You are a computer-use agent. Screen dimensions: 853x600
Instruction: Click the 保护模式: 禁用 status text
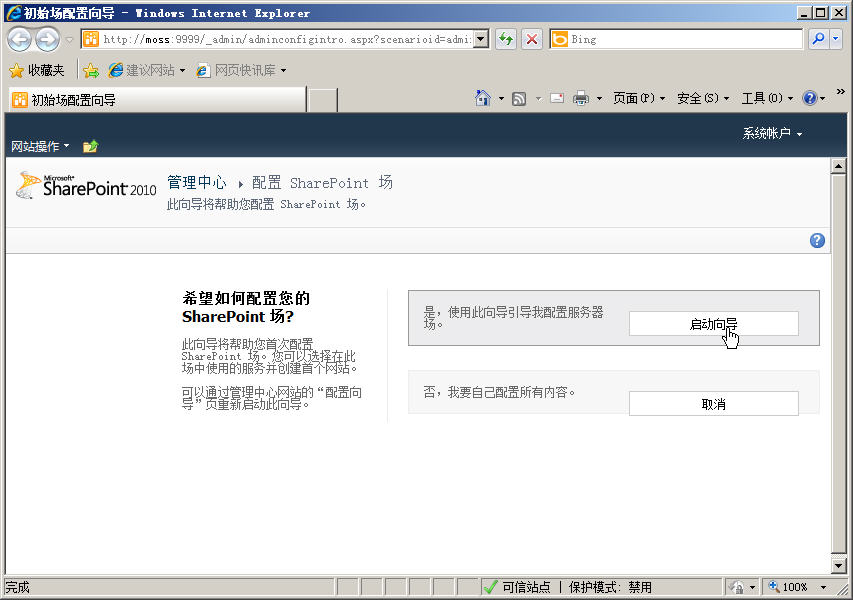coord(610,587)
